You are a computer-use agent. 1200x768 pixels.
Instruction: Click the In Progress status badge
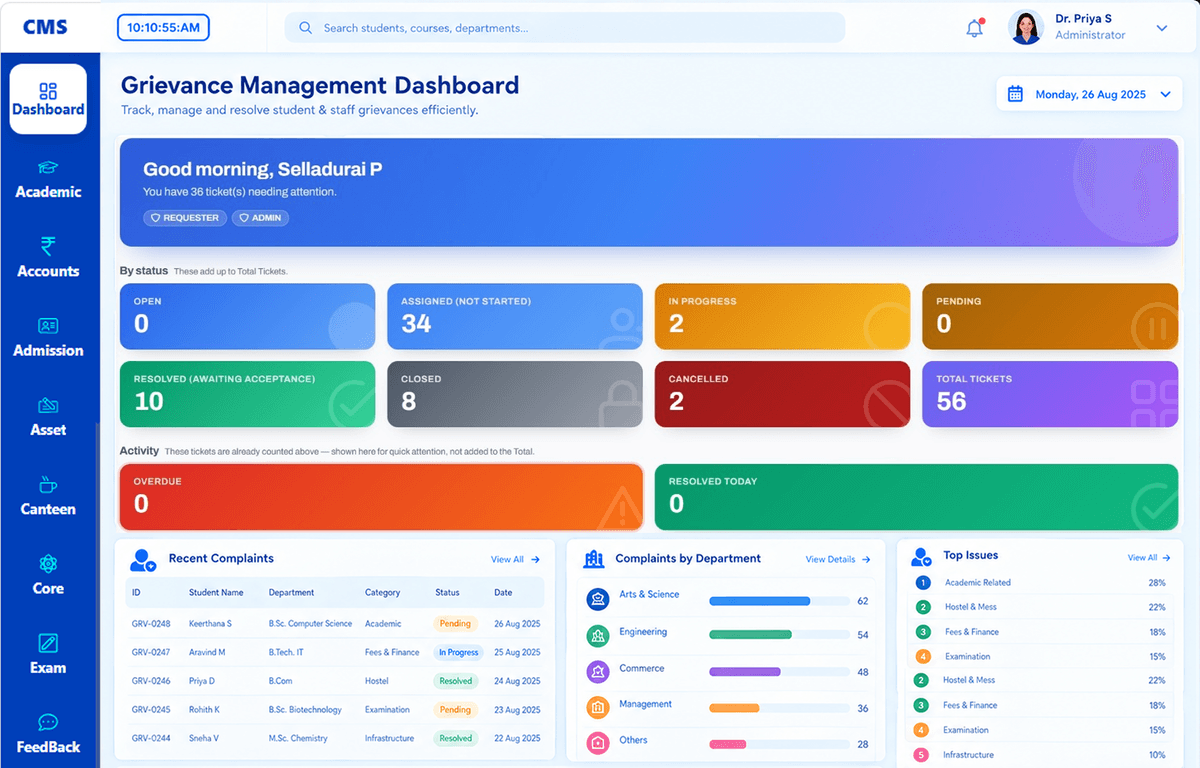coord(458,652)
